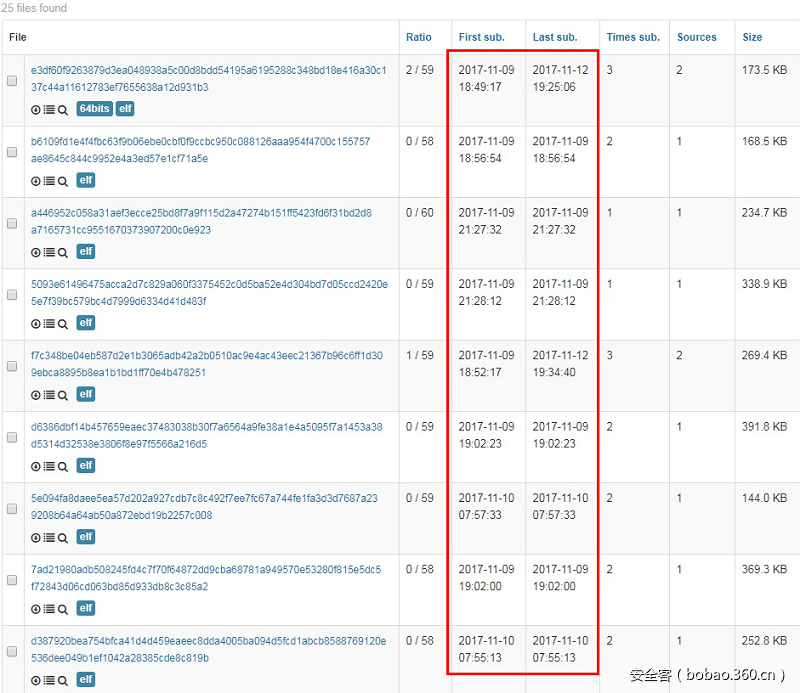Viewport: 800px width, 693px height.
Task: Click download icon under hash e3df60f9263879d3
Action: pos(36,109)
